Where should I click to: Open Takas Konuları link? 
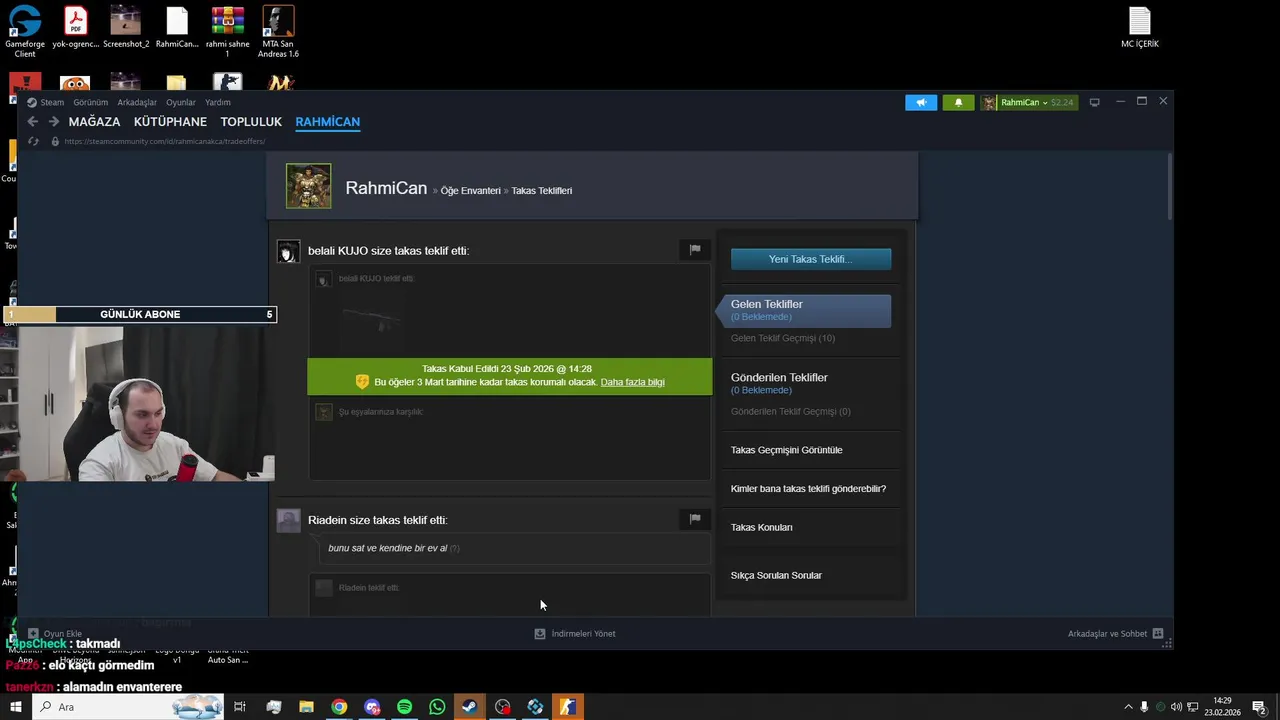[x=761, y=527]
